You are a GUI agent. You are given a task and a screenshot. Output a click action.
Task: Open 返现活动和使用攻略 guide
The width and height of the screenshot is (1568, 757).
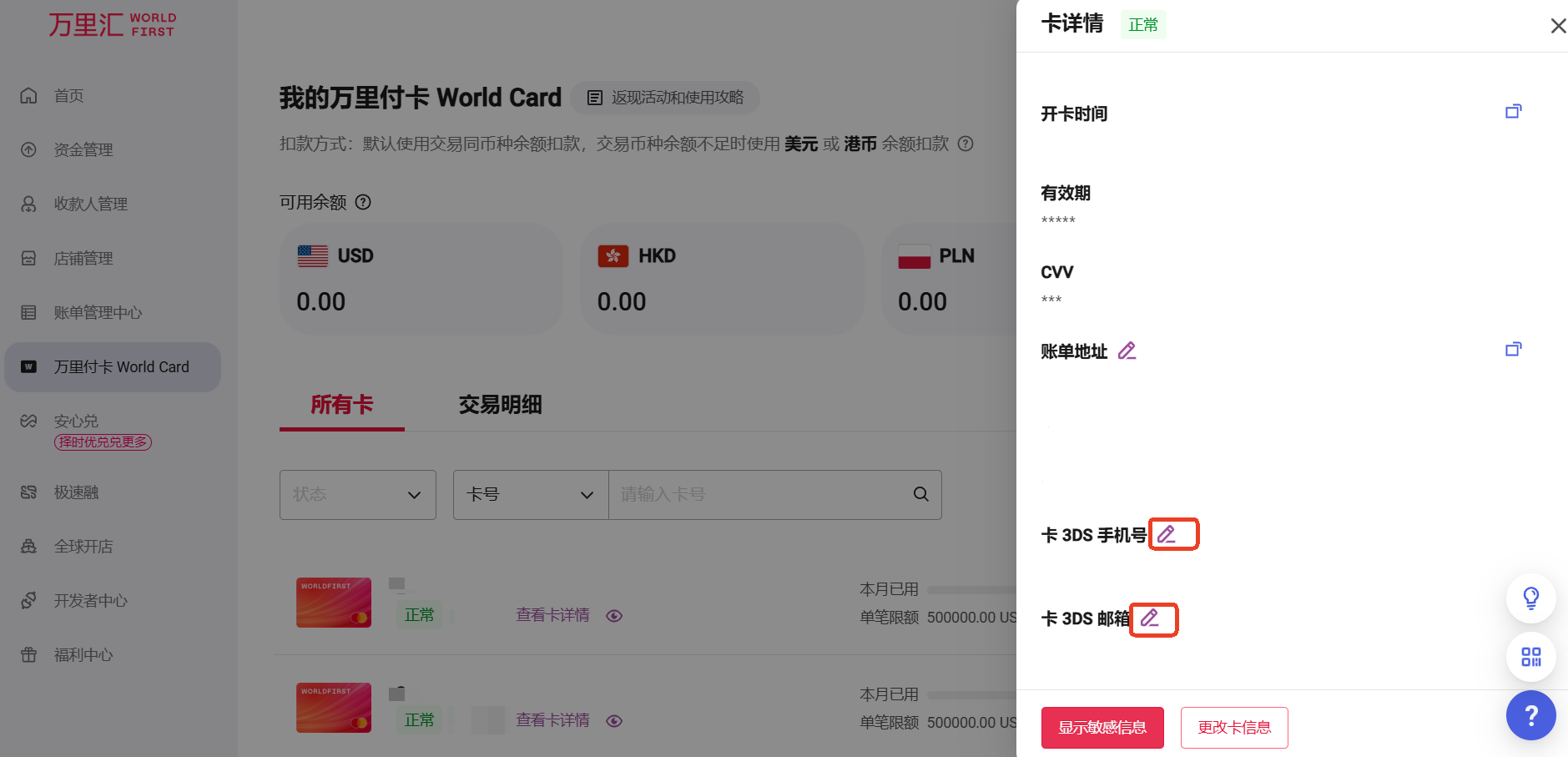665,98
